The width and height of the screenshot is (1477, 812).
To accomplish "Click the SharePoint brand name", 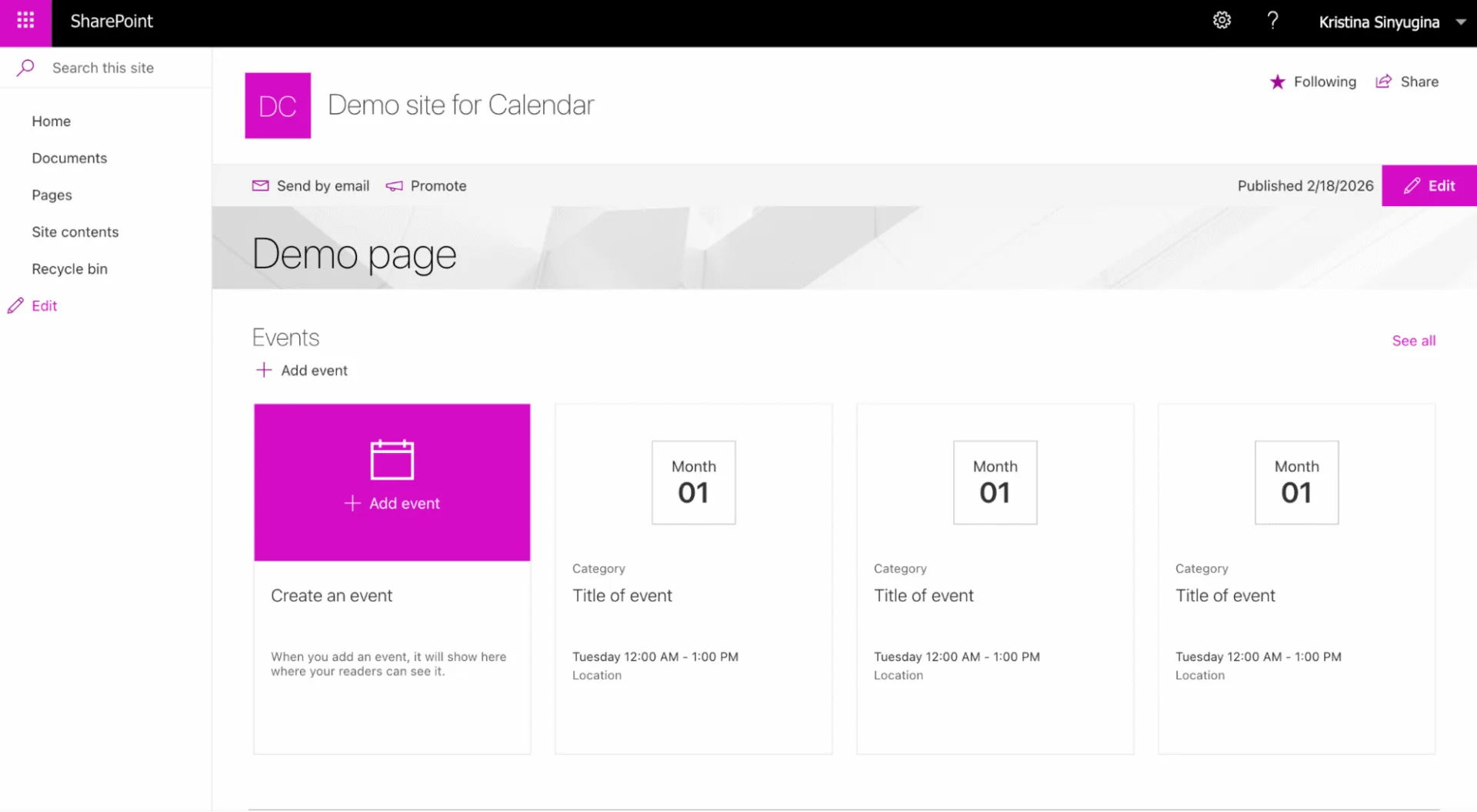I will point(112,22).
